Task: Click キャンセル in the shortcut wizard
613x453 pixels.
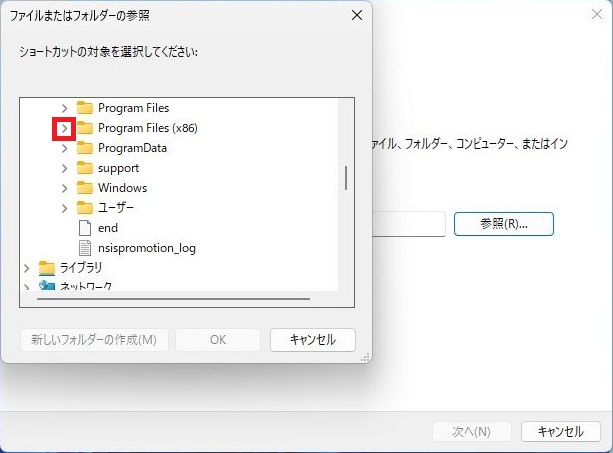Action: click(560, 432)
